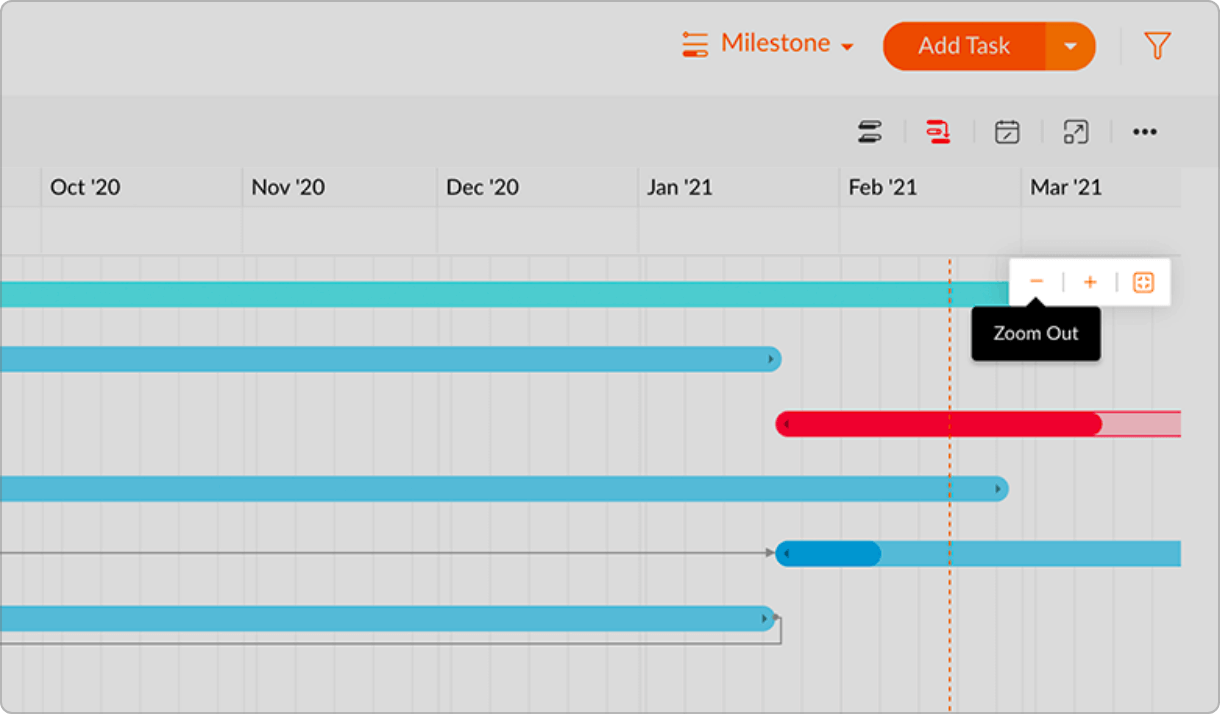
Task: Click the dark blue progress portion of task bar
Action: 828,553
